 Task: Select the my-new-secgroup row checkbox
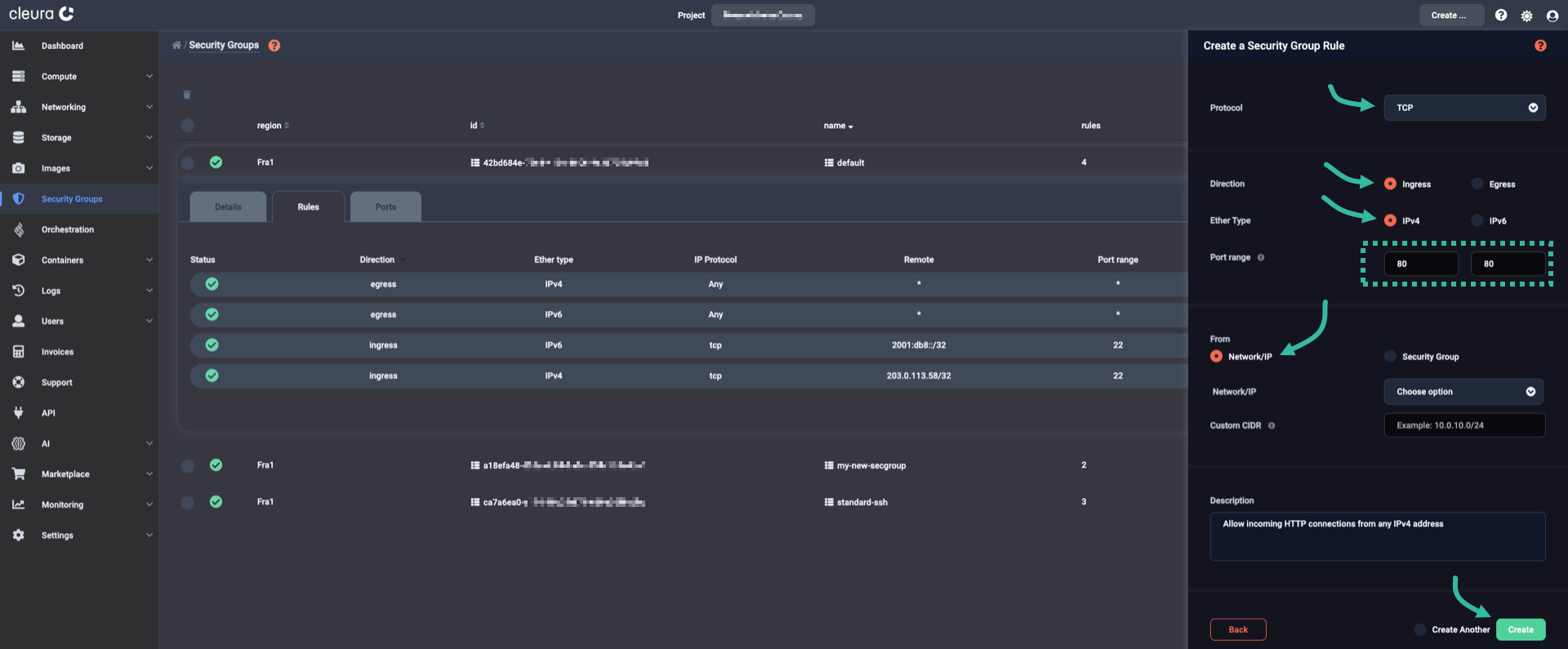click(x=188, y=465)
